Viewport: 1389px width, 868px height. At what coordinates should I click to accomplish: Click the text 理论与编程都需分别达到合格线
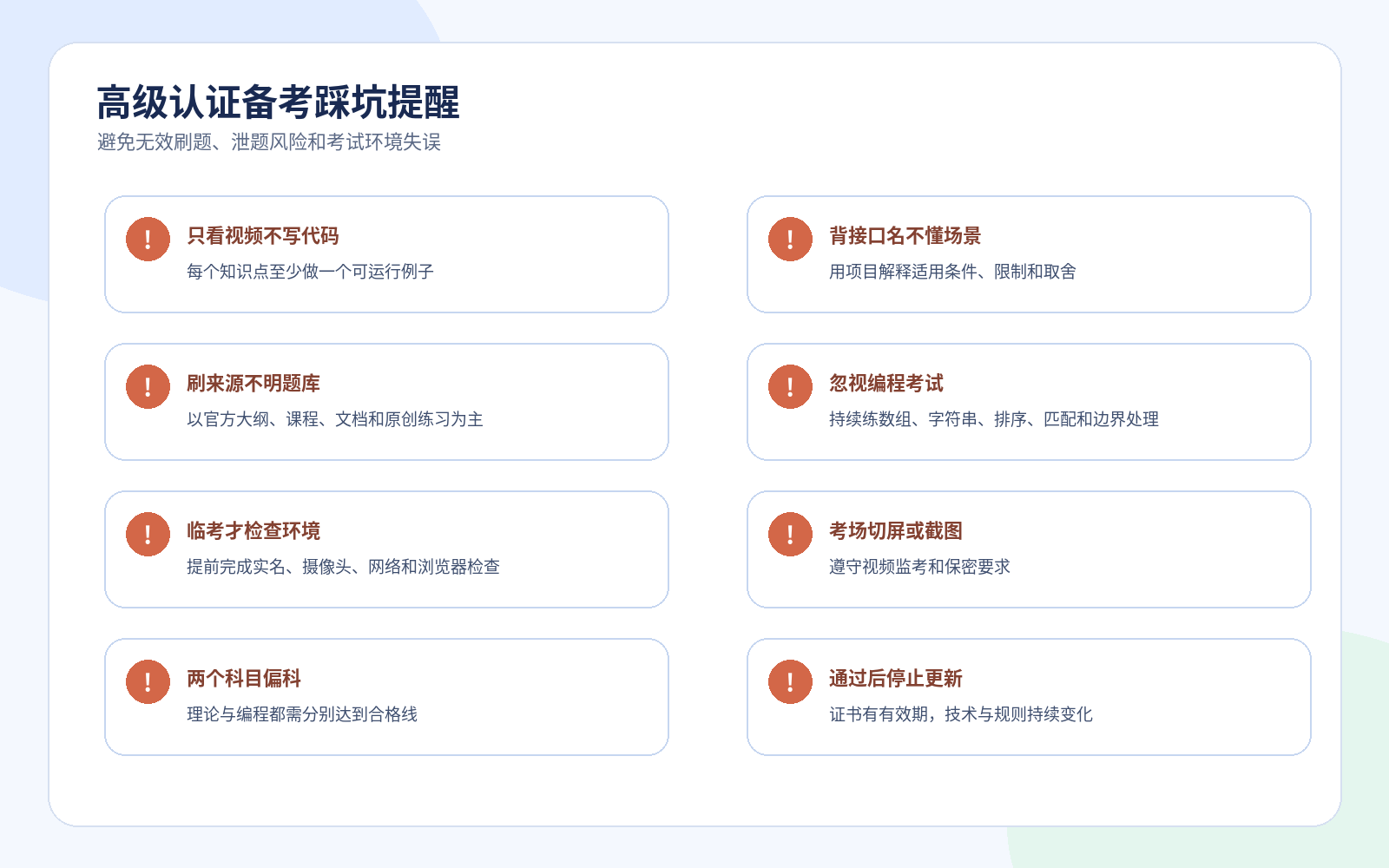302,714
